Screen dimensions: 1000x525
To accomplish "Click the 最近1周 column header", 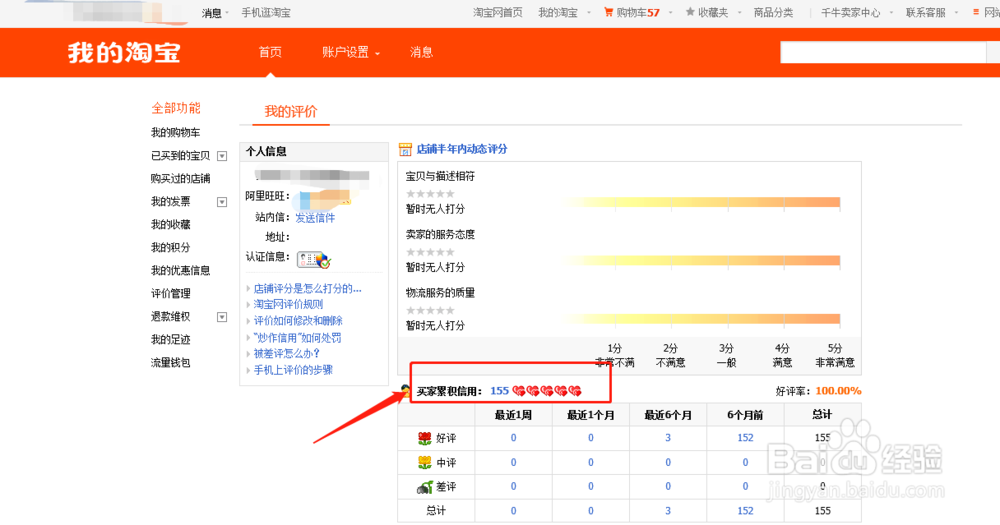I will 513,415.
